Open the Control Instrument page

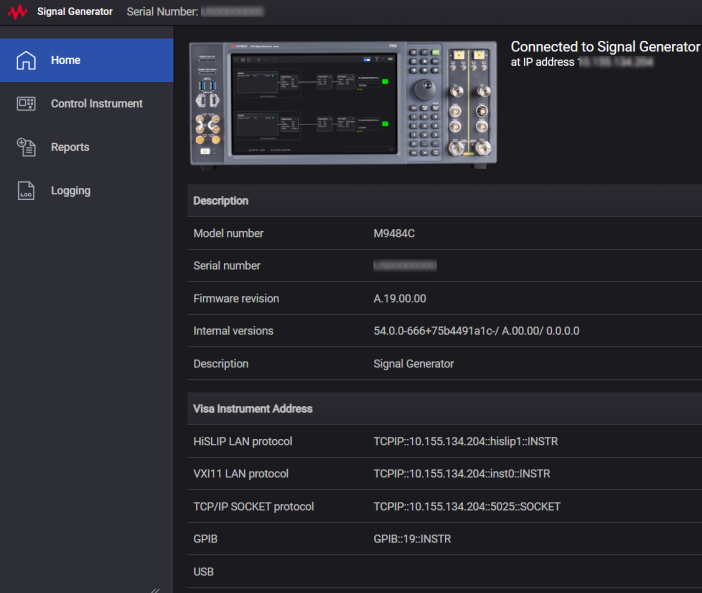point(87,103)
